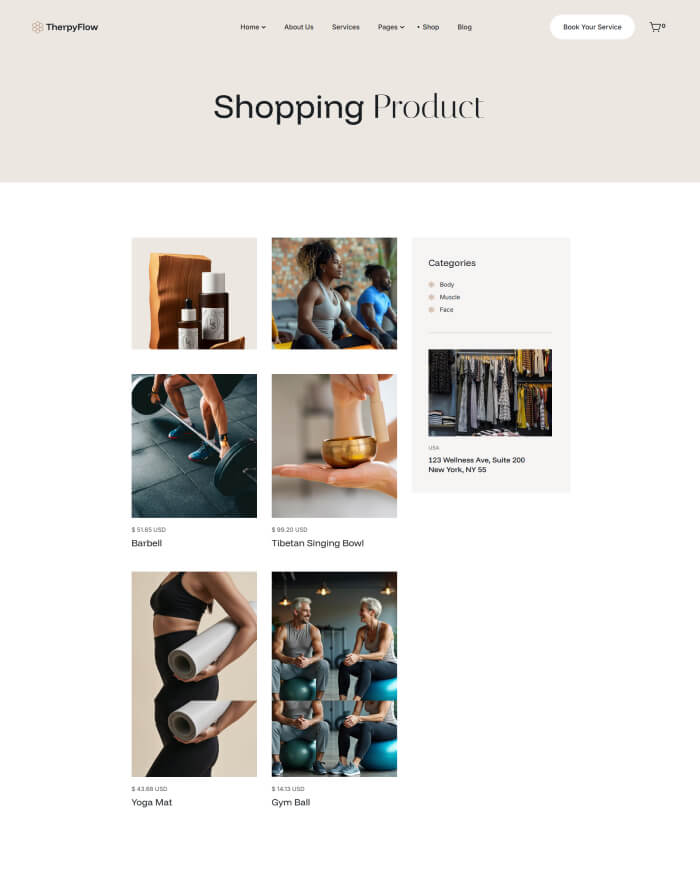700x874 pixels.
Task: Open the Barbell product link
Action: tap(147, 543)
